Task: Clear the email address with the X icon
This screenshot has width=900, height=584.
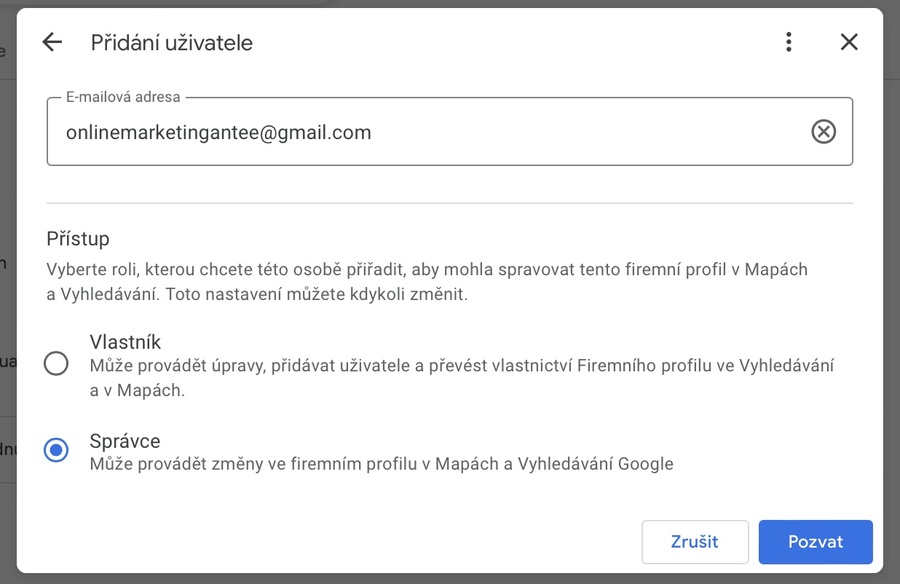Action: [x=823, y=132]
